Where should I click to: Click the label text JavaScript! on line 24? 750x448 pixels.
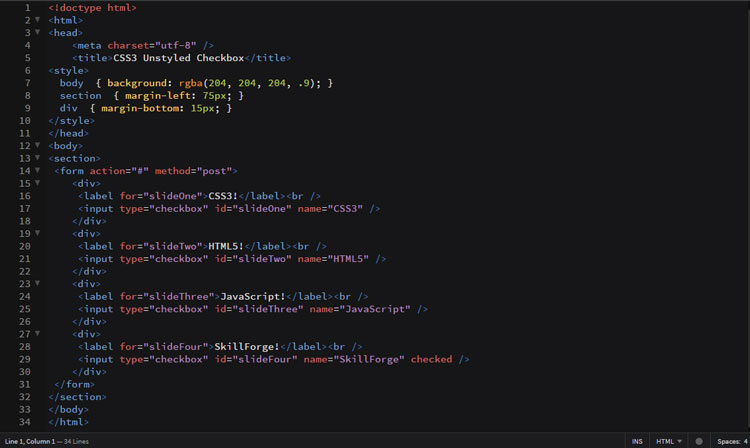point(253,296)
